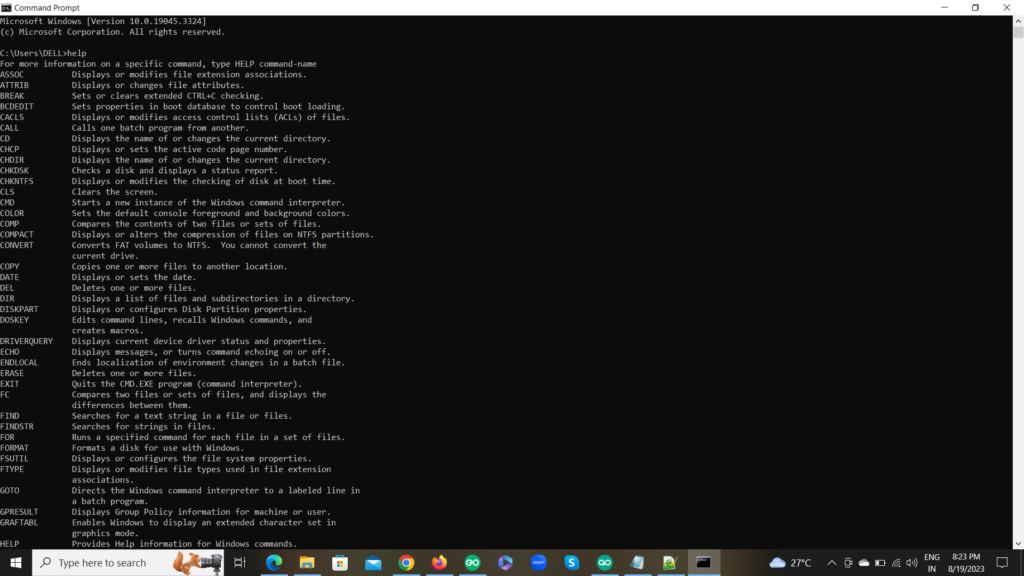Open the volume speaker tray icon
The image size is (1024, 576).
[x=912, y=562]
